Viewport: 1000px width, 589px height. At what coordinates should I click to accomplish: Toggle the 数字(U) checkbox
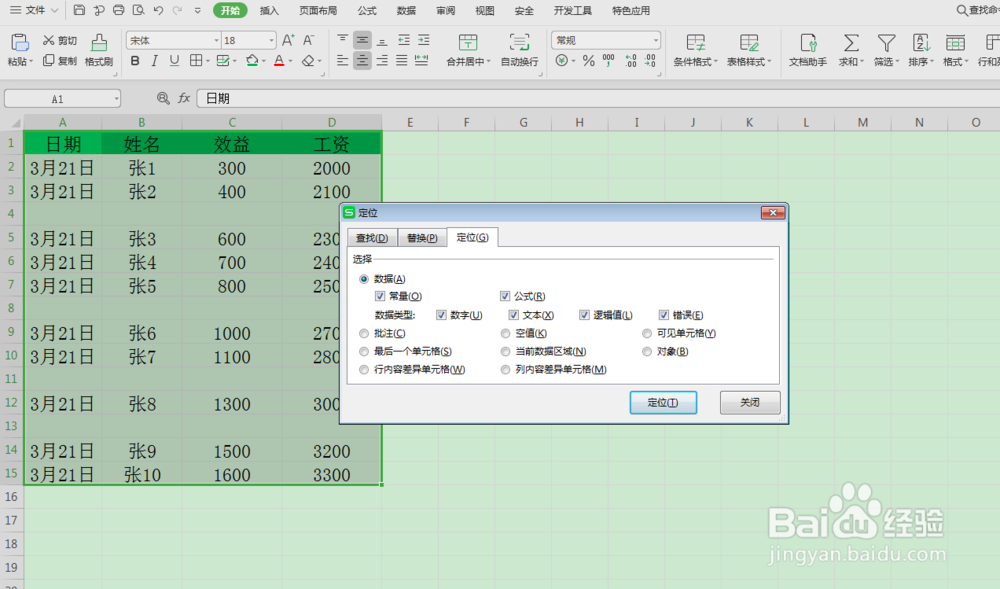[x=441, y=315]
